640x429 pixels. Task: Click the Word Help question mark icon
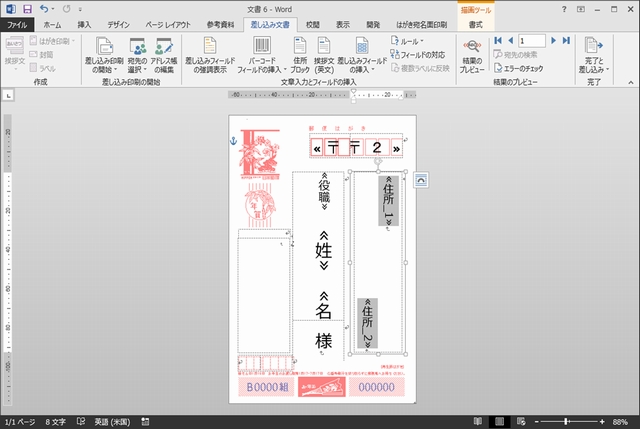click(x=564, y=9)
